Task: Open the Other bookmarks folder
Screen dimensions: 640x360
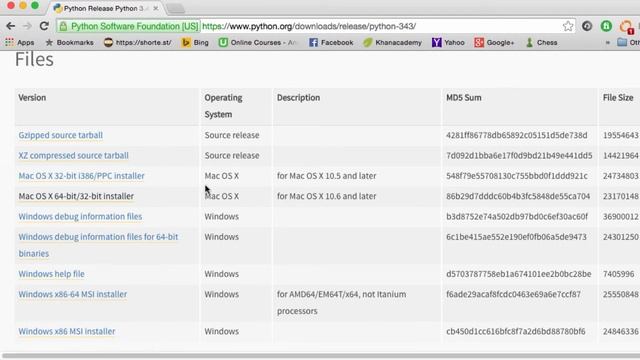Action: pos(629,42)
